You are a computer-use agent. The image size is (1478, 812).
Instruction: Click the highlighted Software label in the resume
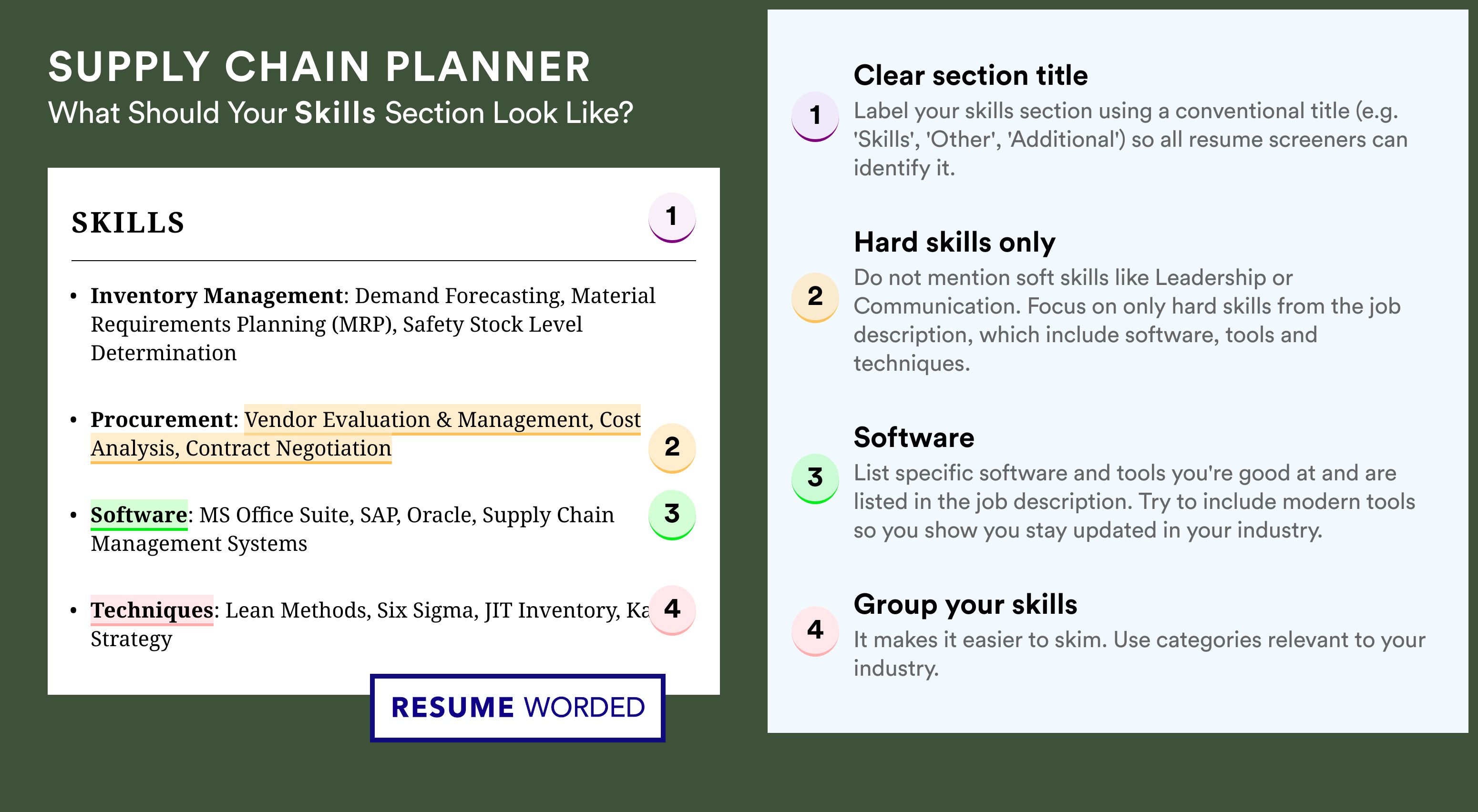pyautogui.click(x=139, y=515)
